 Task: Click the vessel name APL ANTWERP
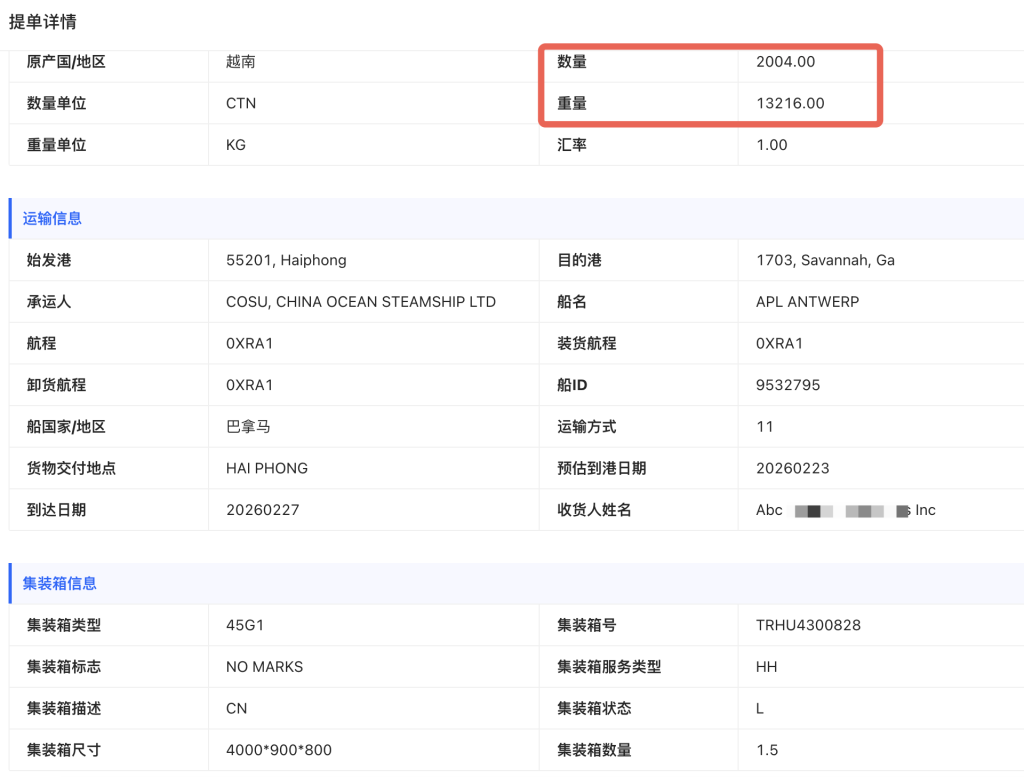pyautogui.click(x=807, y=302)
